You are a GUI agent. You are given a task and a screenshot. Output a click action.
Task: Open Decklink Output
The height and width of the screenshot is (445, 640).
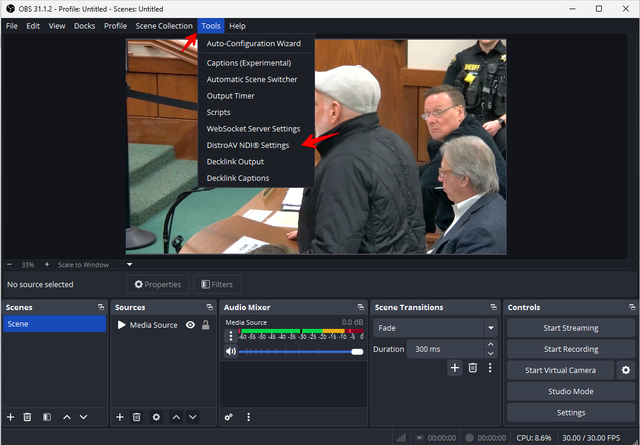coord(256,162)
